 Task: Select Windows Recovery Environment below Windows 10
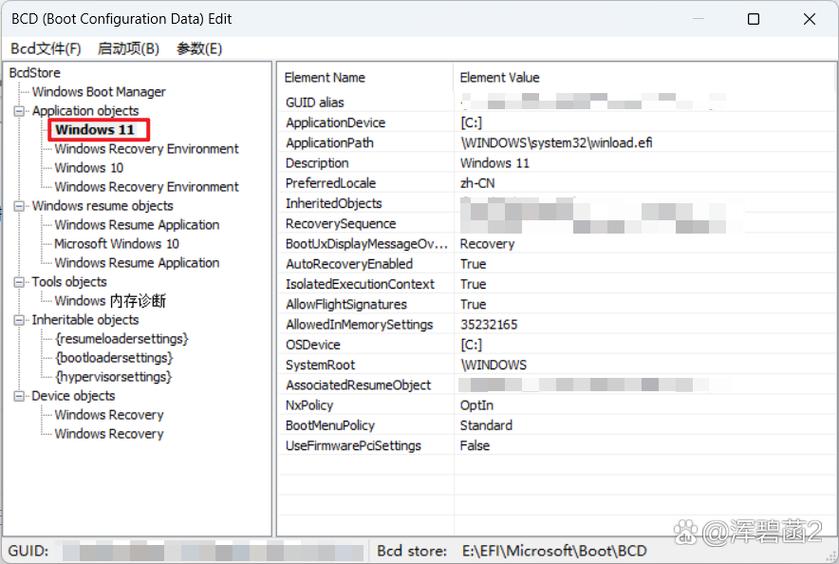147,187
